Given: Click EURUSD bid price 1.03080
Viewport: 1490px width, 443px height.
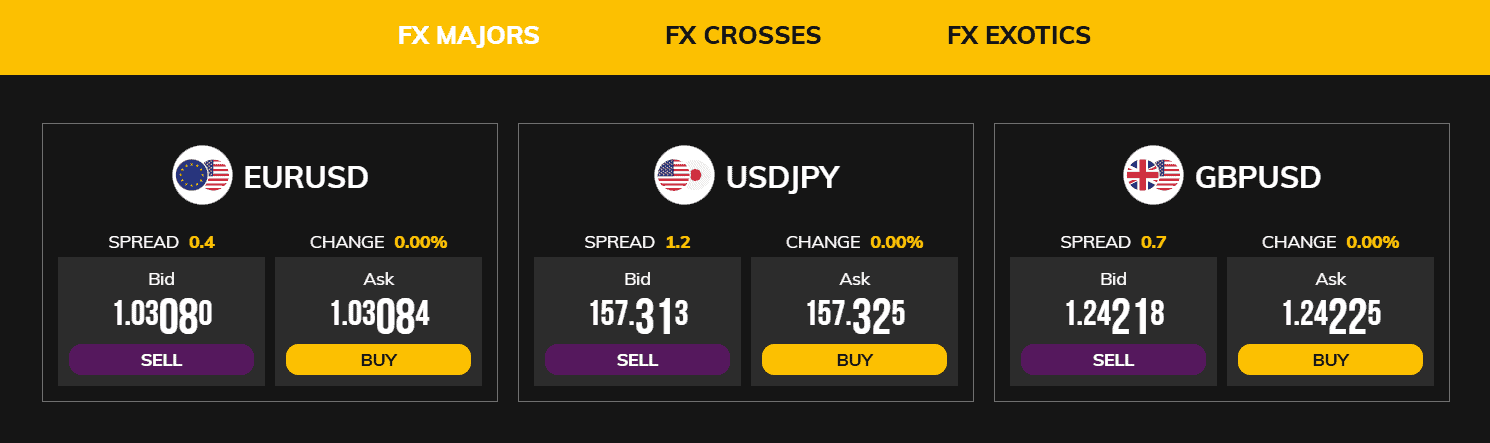Looking at the screenshot, I should click(162, 315).
